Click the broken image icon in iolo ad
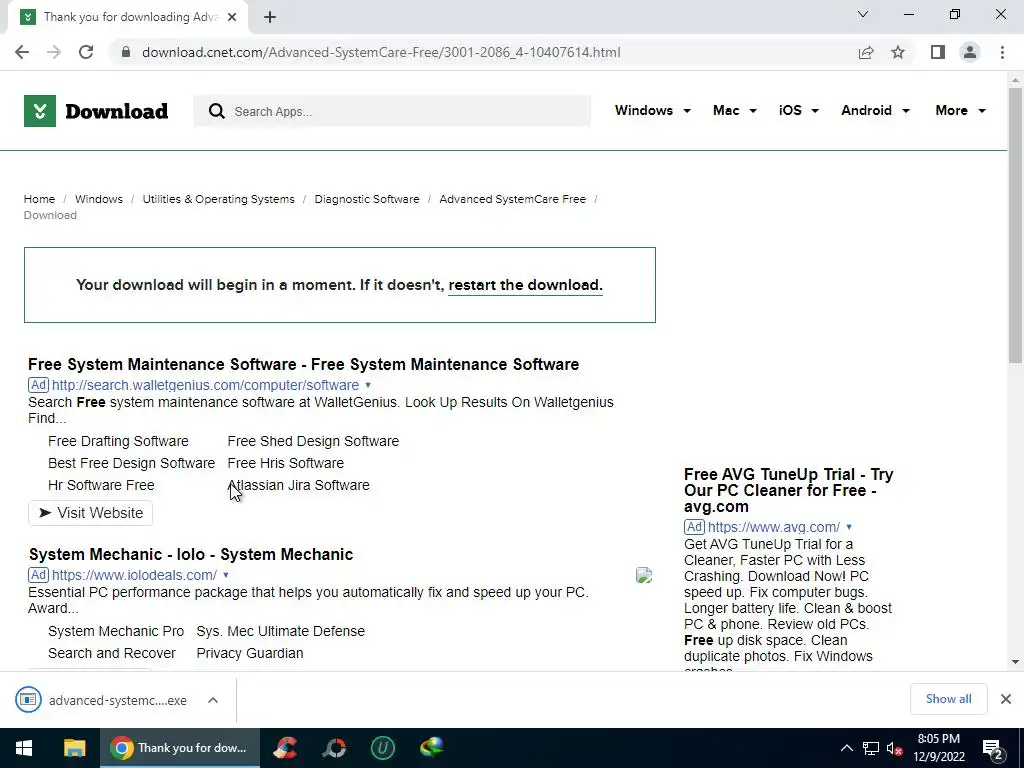The width and height of the screenshot is (1024, 768). (x=644, y=575)
